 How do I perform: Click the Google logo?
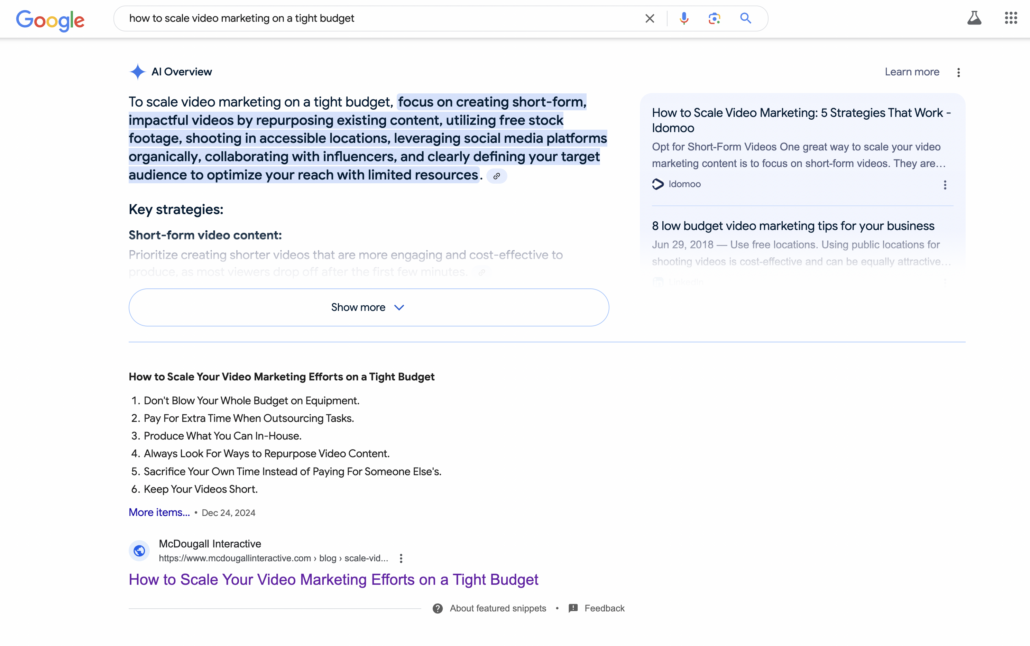coord(50,20)
